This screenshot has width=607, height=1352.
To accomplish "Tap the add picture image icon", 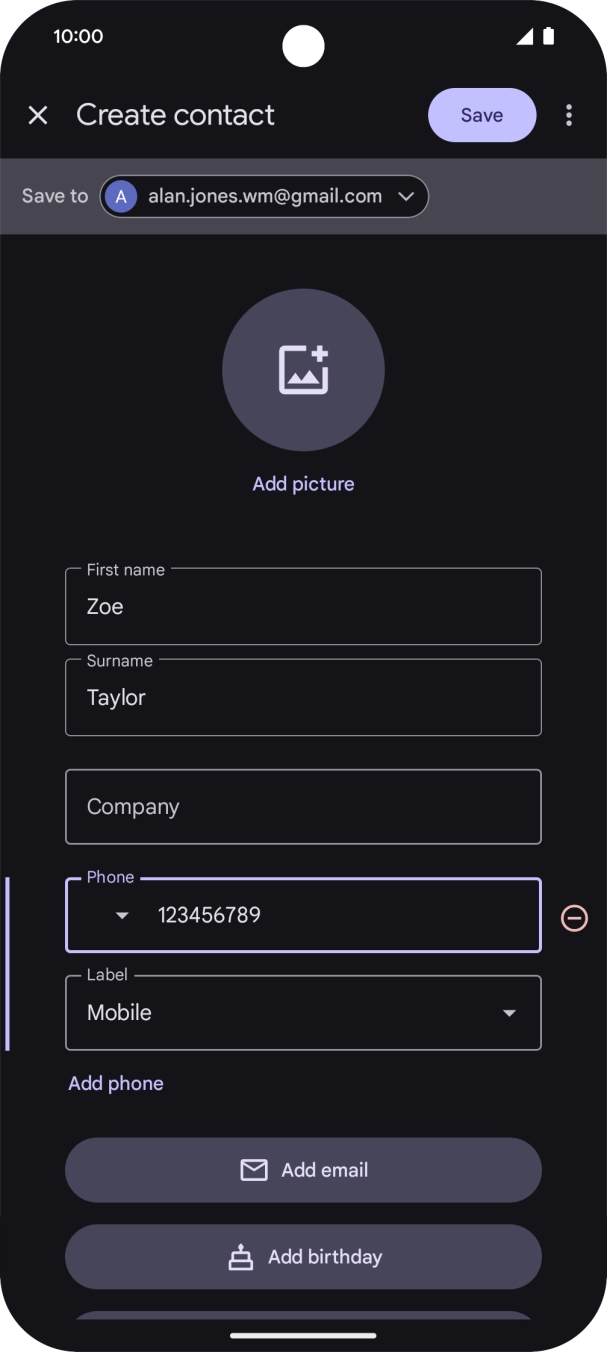I will click(303, 369).
